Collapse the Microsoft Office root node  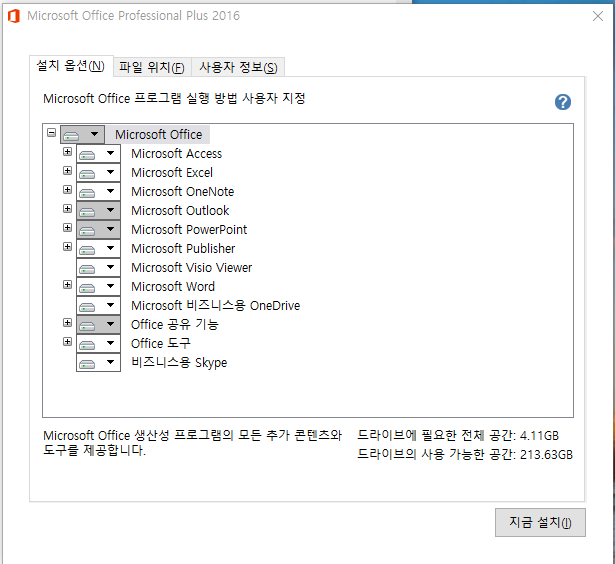point(51,133)
